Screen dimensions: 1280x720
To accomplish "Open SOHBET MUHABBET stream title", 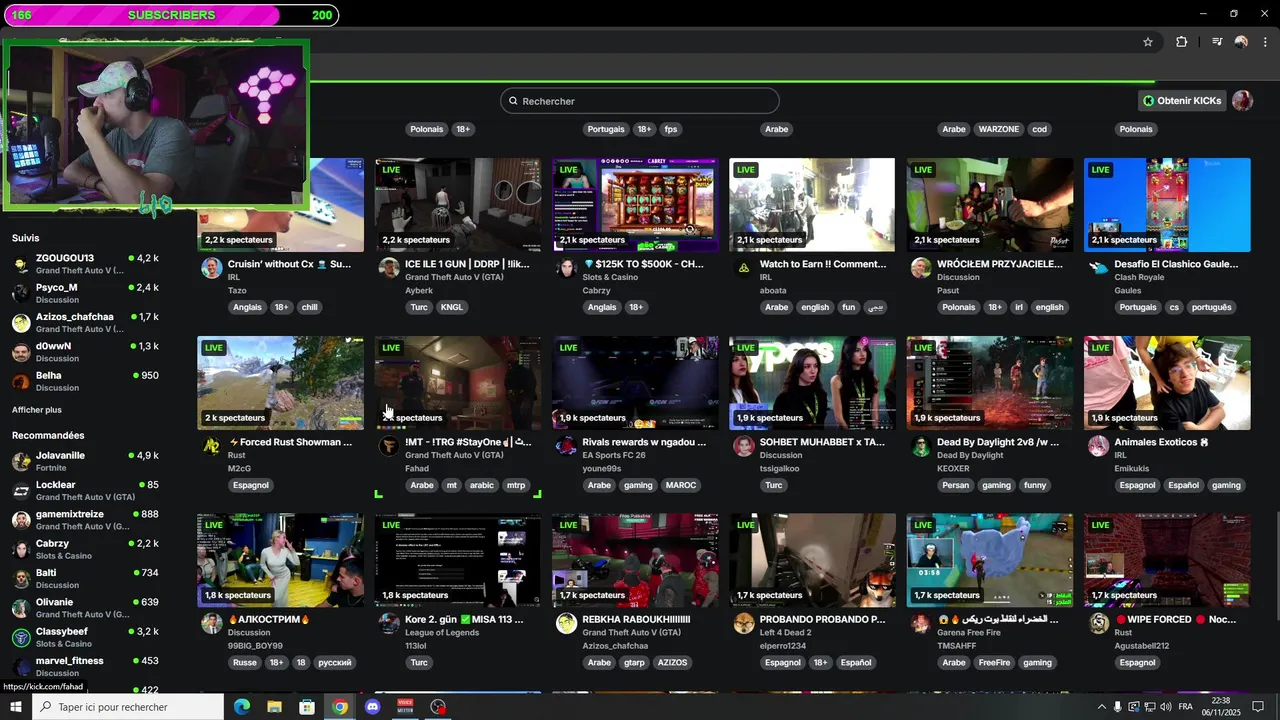I will [822, 442].
